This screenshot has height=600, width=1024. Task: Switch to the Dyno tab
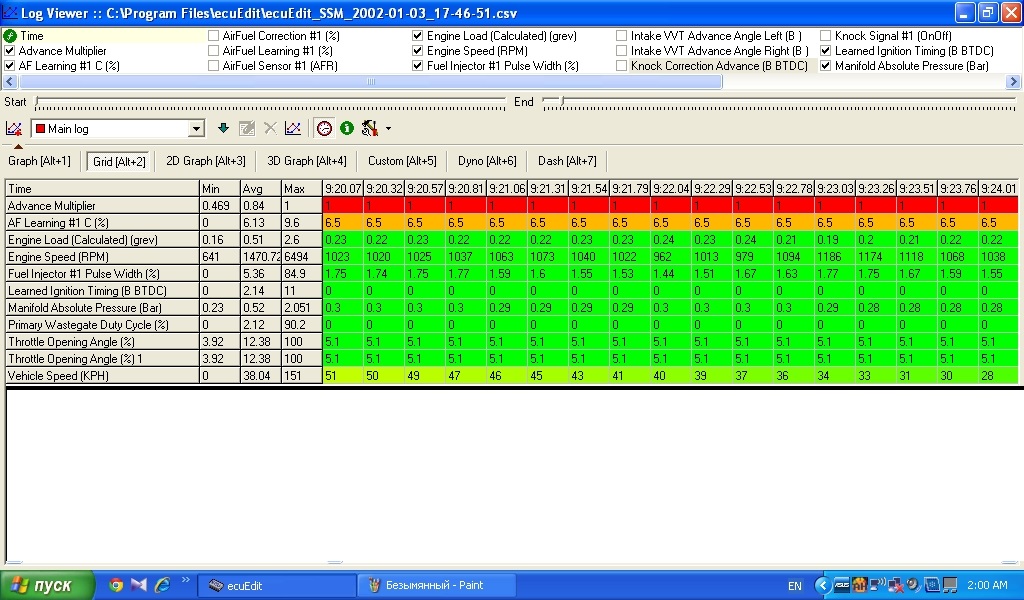click(x=487, y=161)
